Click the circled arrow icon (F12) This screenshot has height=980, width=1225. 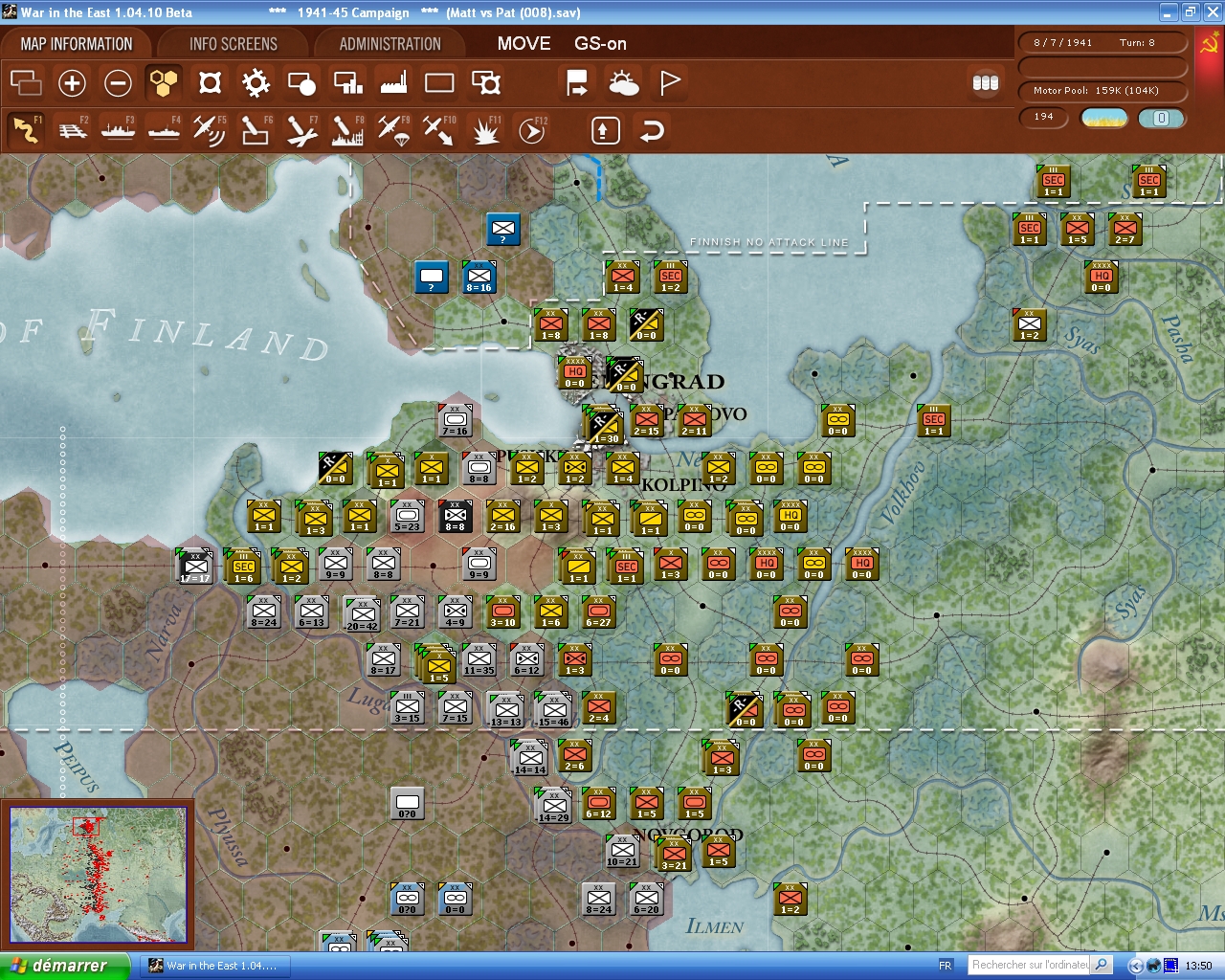click(x=532, y=130)
